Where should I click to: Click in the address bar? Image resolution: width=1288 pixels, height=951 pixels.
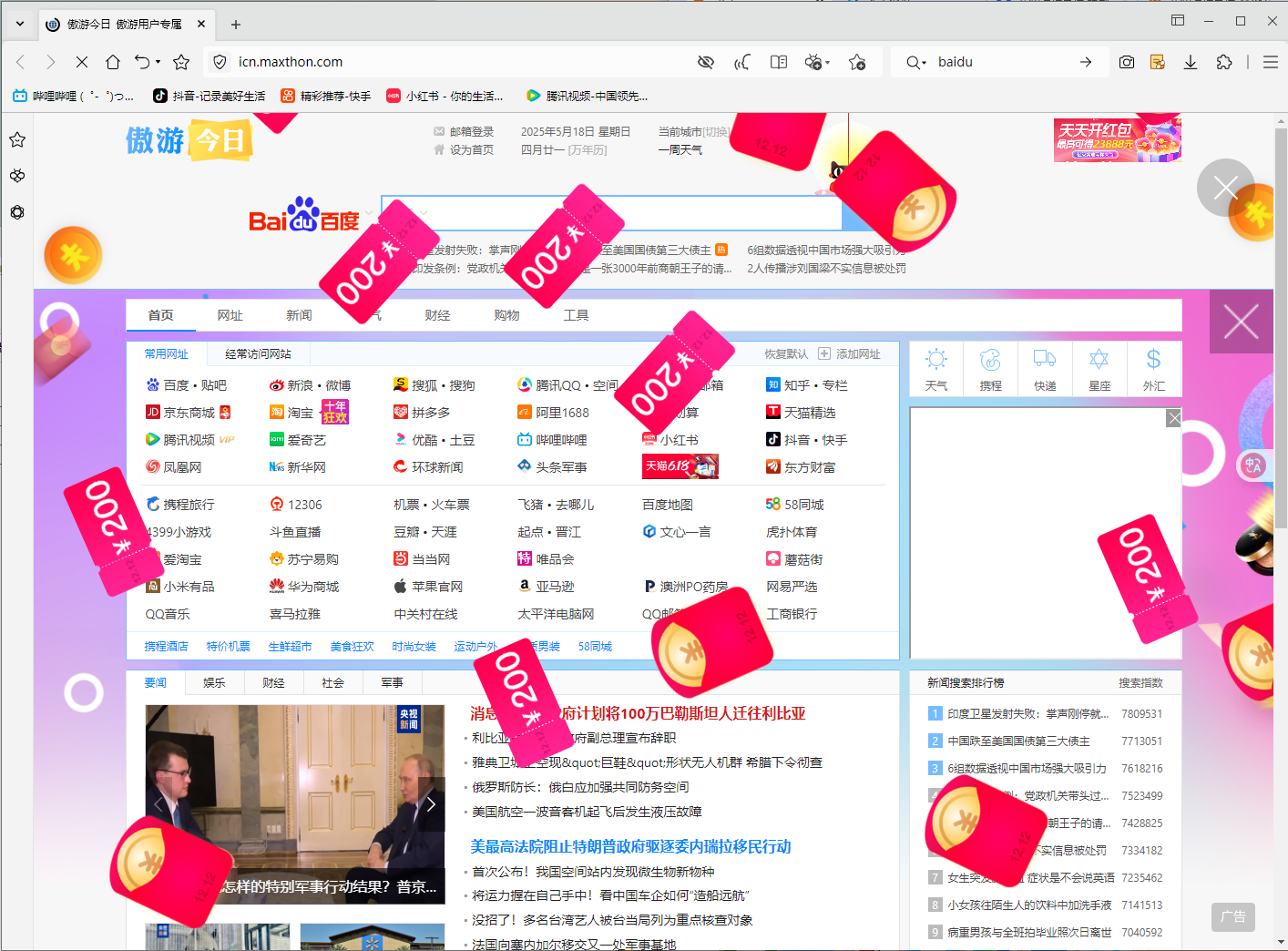pyautogui.click(x=455, y=62)
